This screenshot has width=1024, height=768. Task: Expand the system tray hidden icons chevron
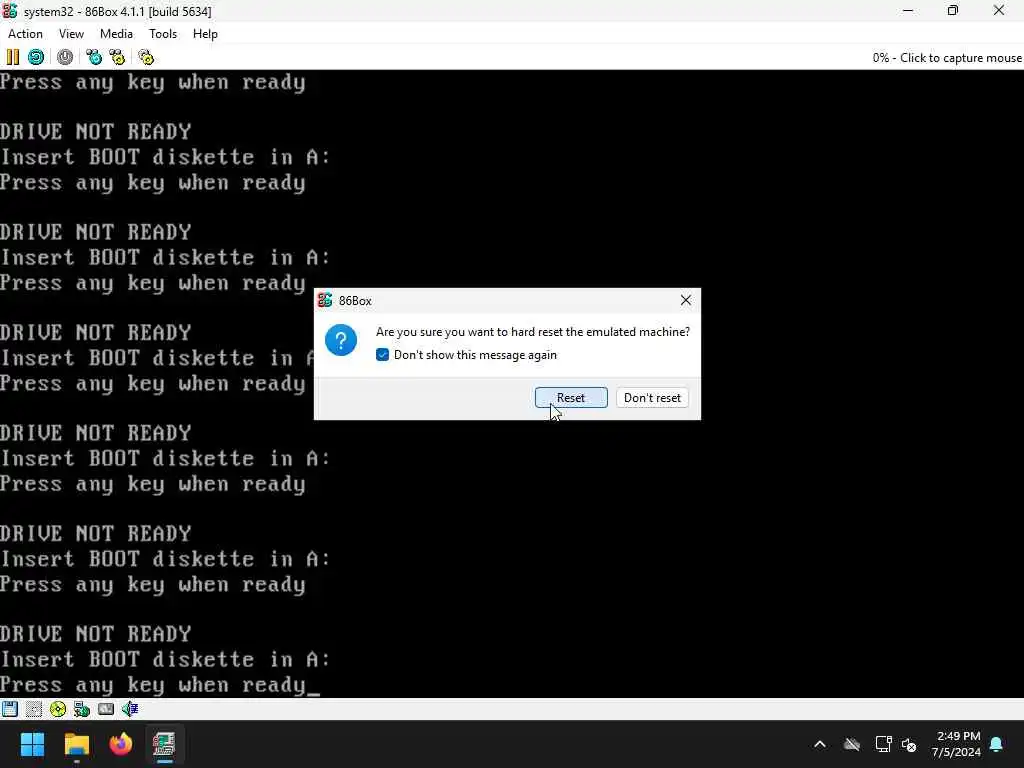820,744
